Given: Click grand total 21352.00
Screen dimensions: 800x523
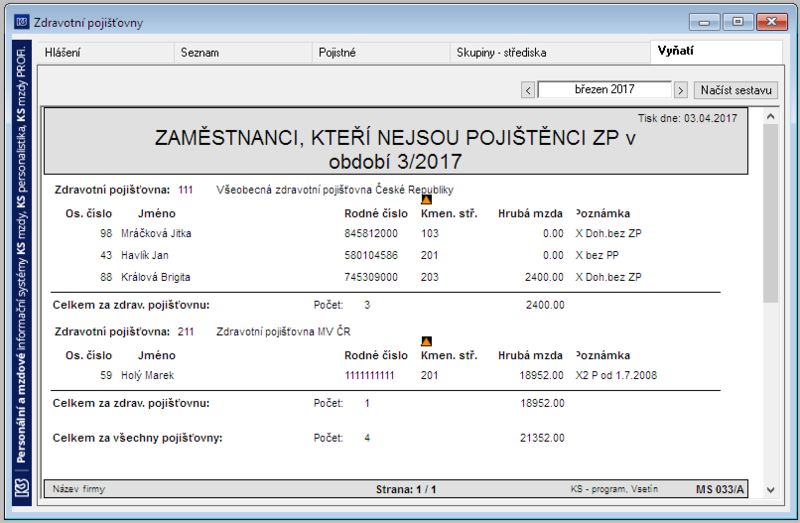Looking at the screenshot, I should click(542, 438).
